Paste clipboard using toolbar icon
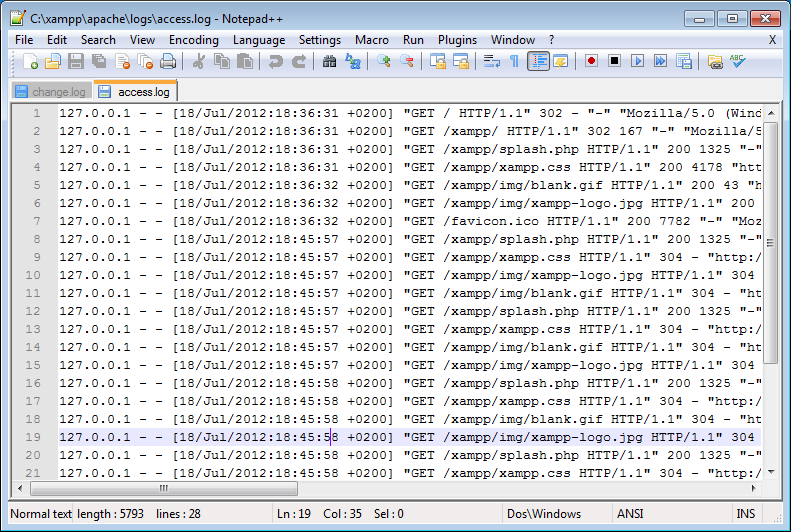Screen dimensions: 791x532 click(245, 62)
